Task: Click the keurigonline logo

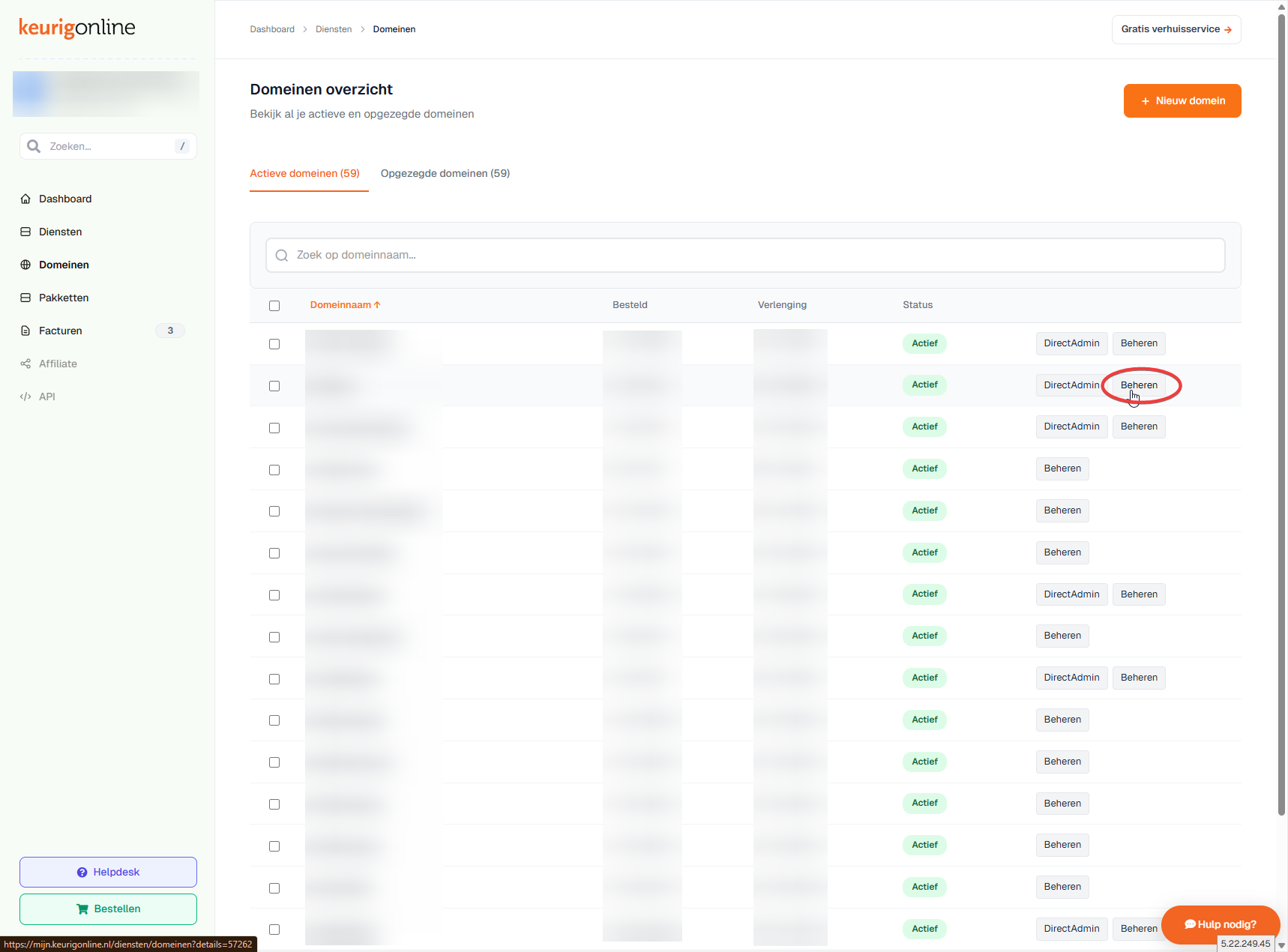Action: pos(77,28)
